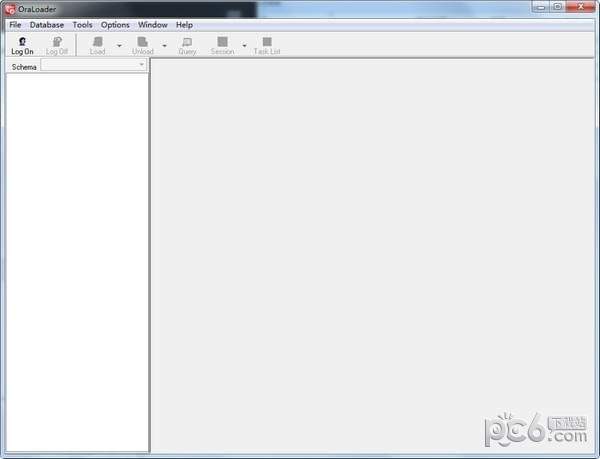Open the Schema combo box
The image size is (600, 459).
[94, 65]
